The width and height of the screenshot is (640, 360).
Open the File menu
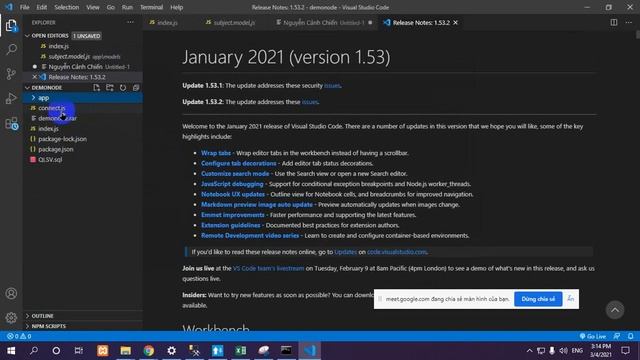(x=24, y=7)
